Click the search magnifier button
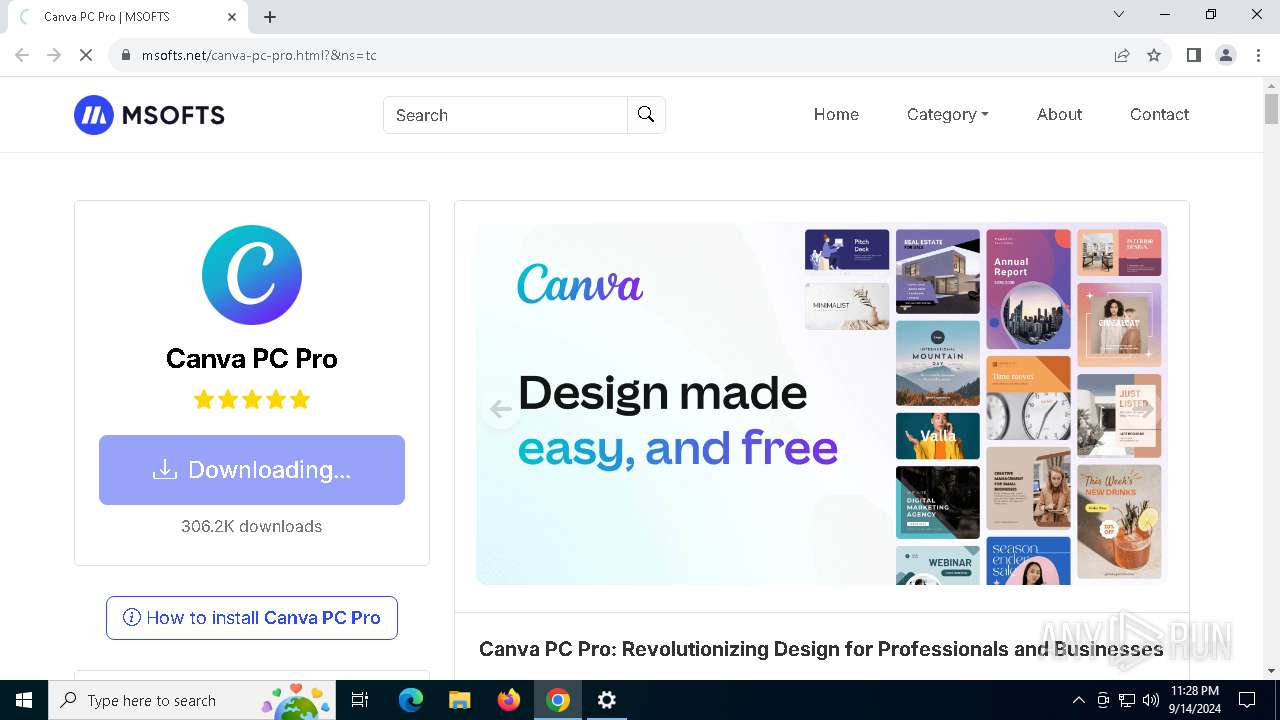This screenshot has height=720, width=1280. point(646,115)
